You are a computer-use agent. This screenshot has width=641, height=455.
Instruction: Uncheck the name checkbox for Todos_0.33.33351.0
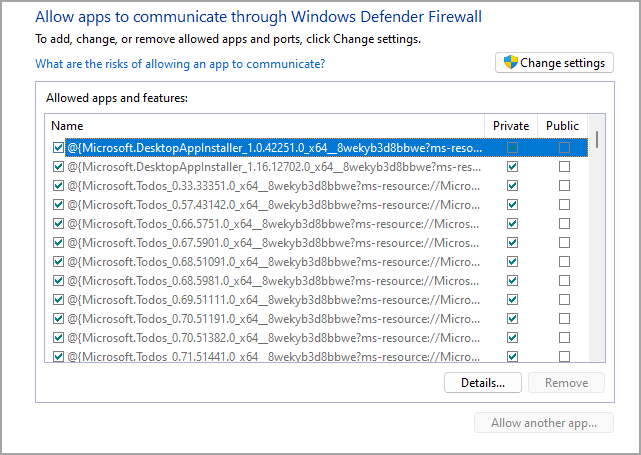point(58,186)
